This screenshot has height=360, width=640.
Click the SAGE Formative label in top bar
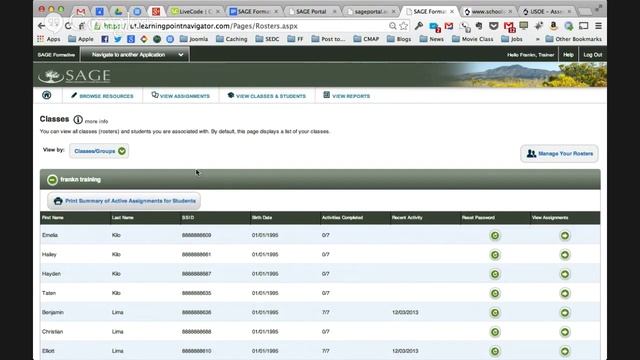tap(56, 55)
